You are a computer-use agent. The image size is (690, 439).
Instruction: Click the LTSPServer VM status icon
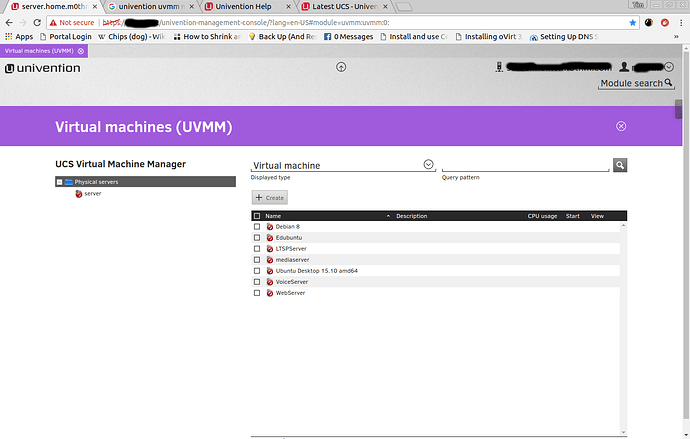click(270, 249)
